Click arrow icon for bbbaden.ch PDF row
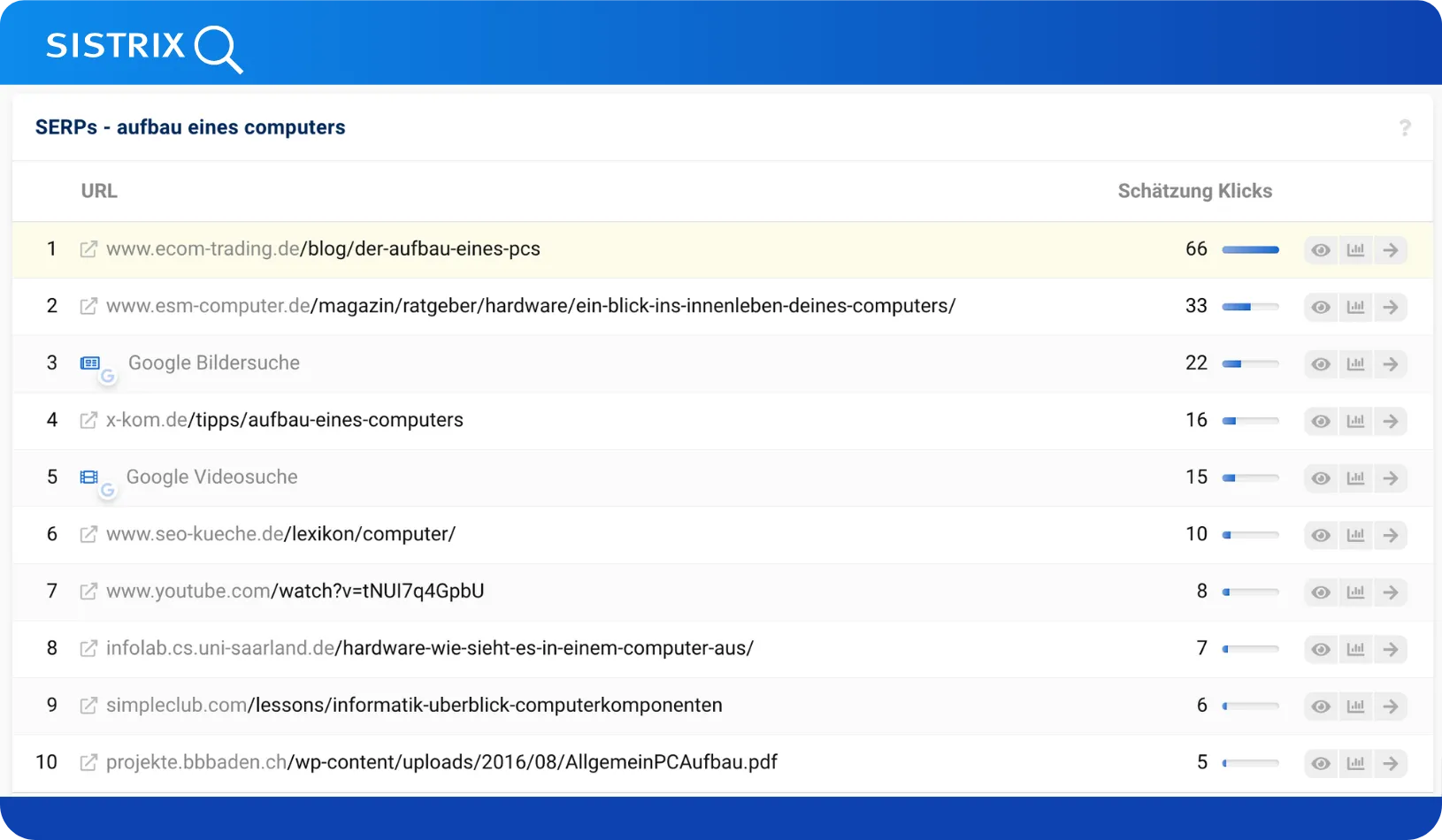Image resolution: width=1442 pixels, height=840 pixels. coord(1391,763)
